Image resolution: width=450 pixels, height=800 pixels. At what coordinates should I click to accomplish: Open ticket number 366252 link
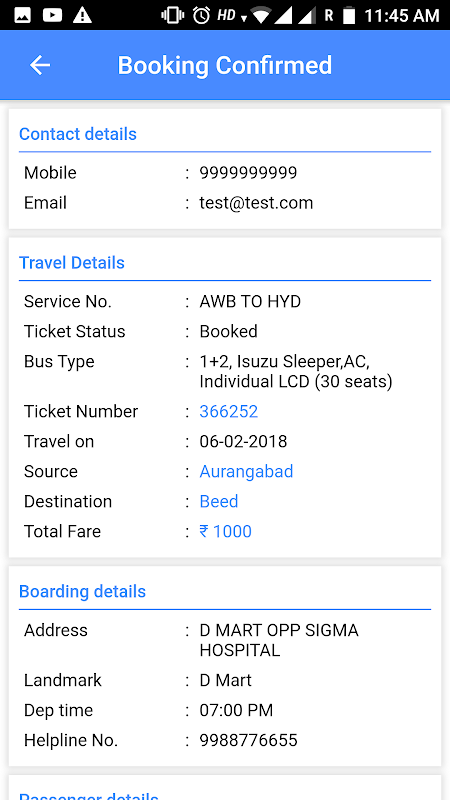coord(229,411)
